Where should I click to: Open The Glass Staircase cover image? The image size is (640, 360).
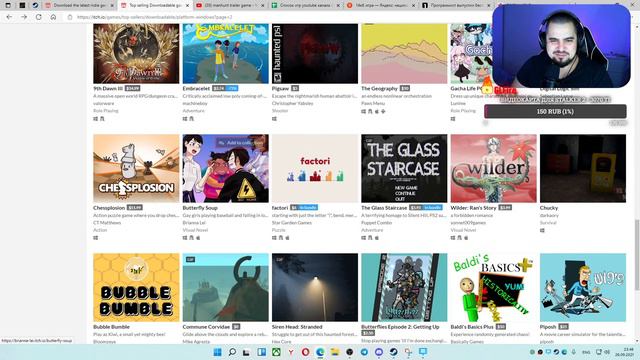click(x=404, y=168)
